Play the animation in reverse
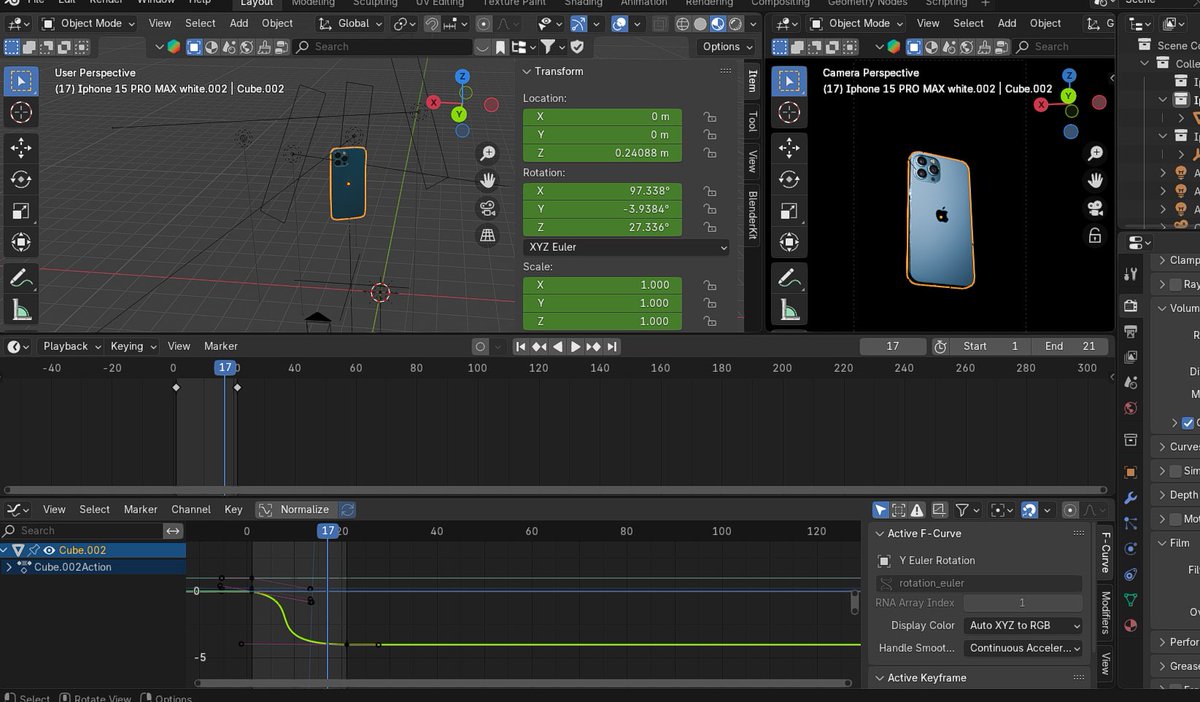Screen dimensions: 1200x702 pos(557,346)
